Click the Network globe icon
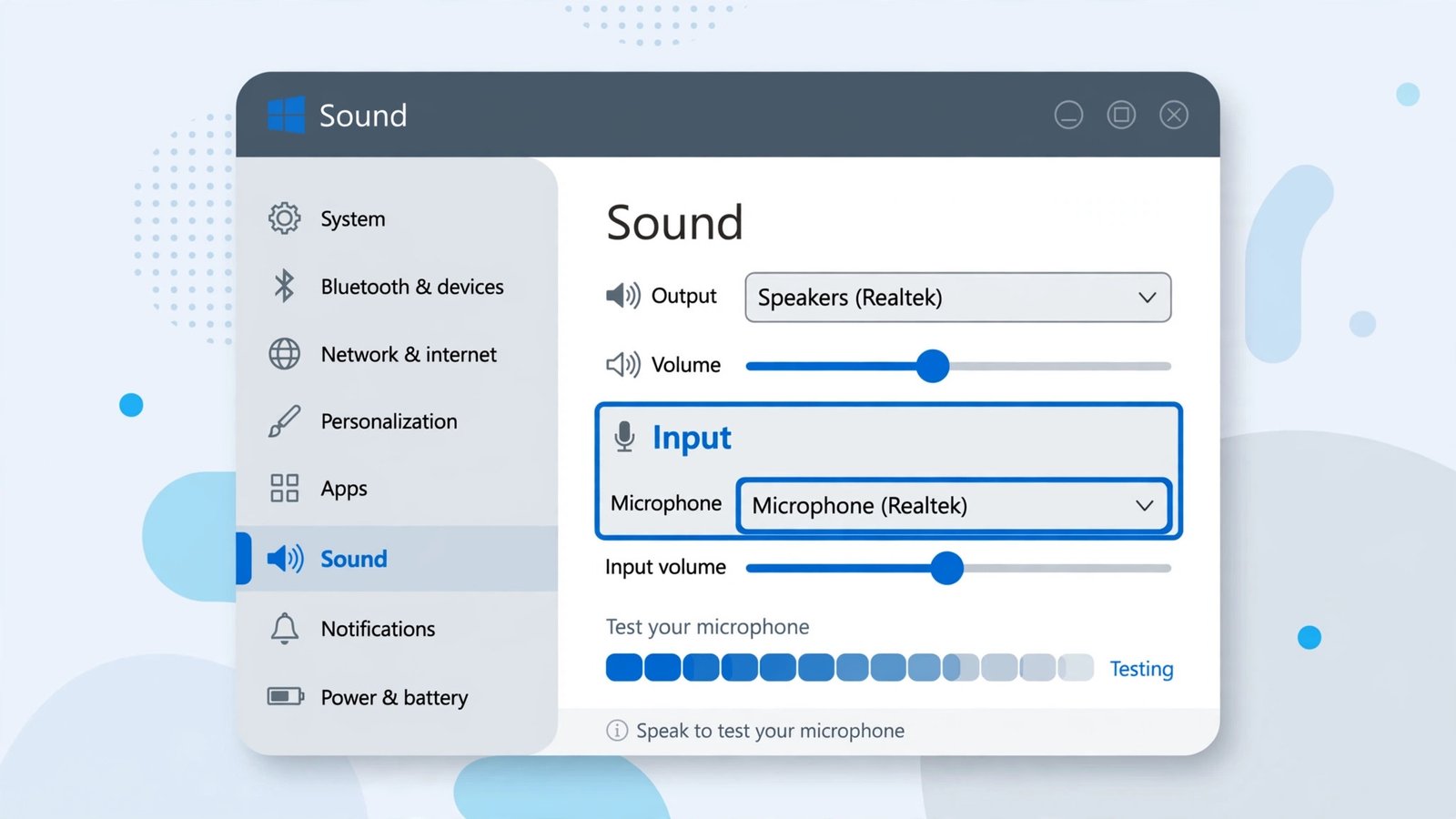This screenshot has height=819, width=1456. (284, 354)
